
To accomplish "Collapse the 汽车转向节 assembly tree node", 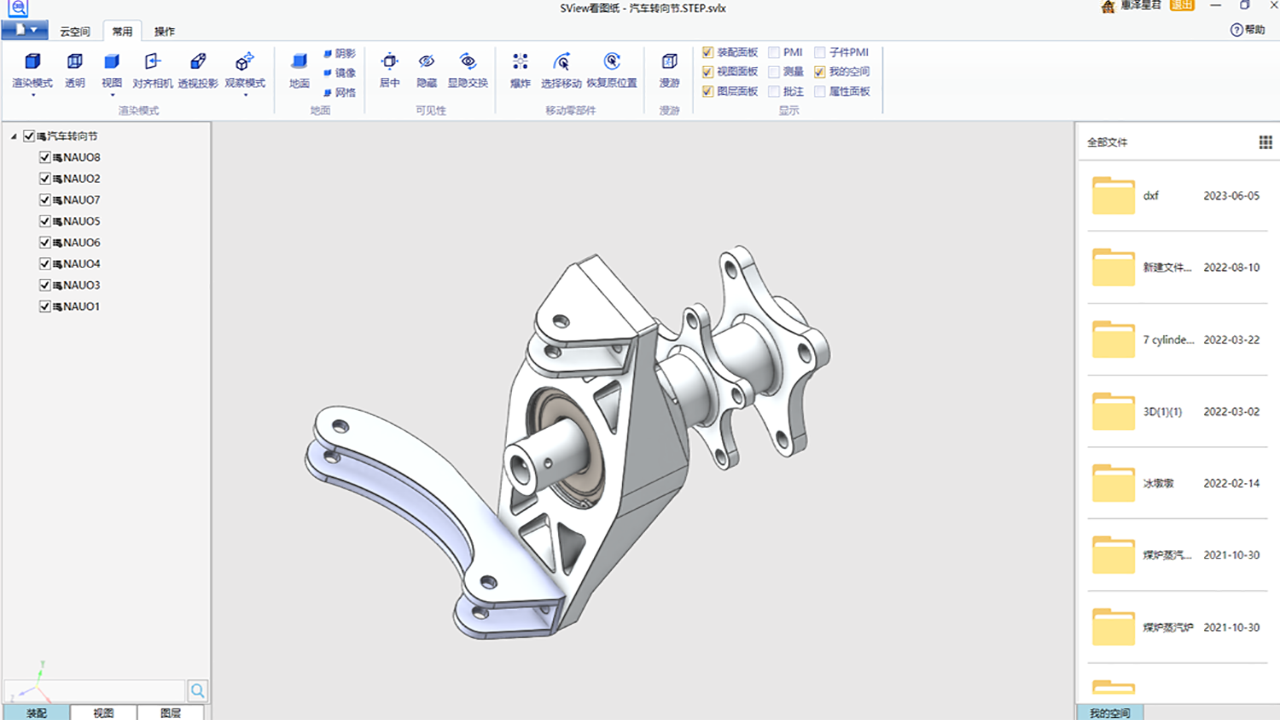I will pos(14,134).
